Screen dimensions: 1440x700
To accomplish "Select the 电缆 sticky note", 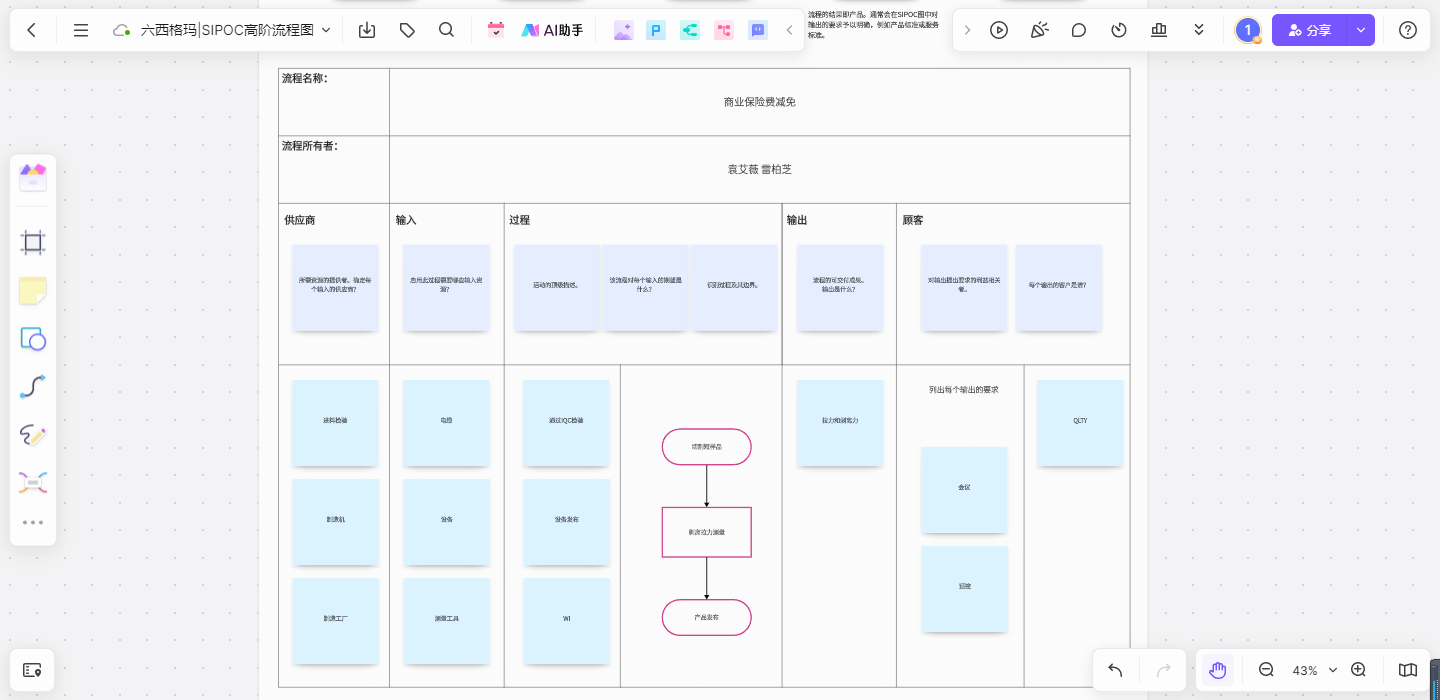I will pos(446,422).
